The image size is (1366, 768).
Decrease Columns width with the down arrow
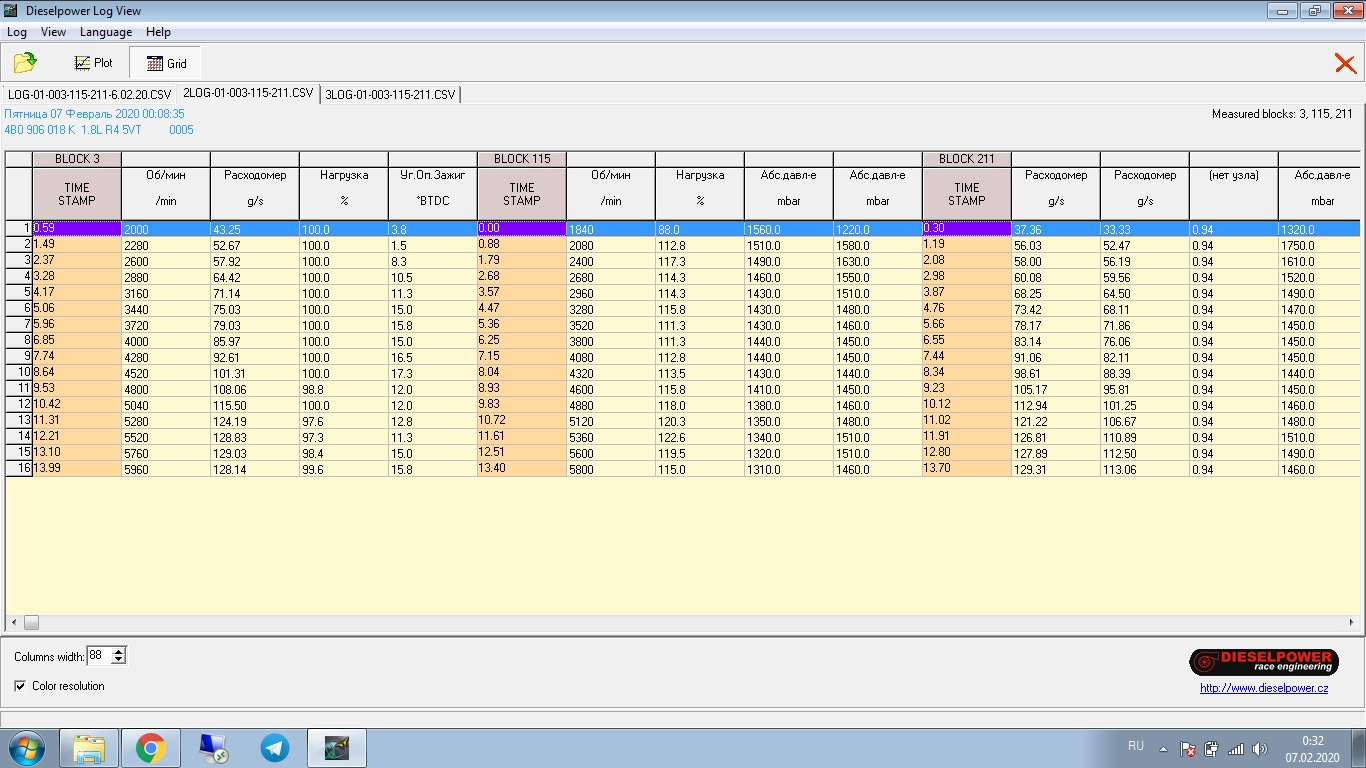pos(119,660)
